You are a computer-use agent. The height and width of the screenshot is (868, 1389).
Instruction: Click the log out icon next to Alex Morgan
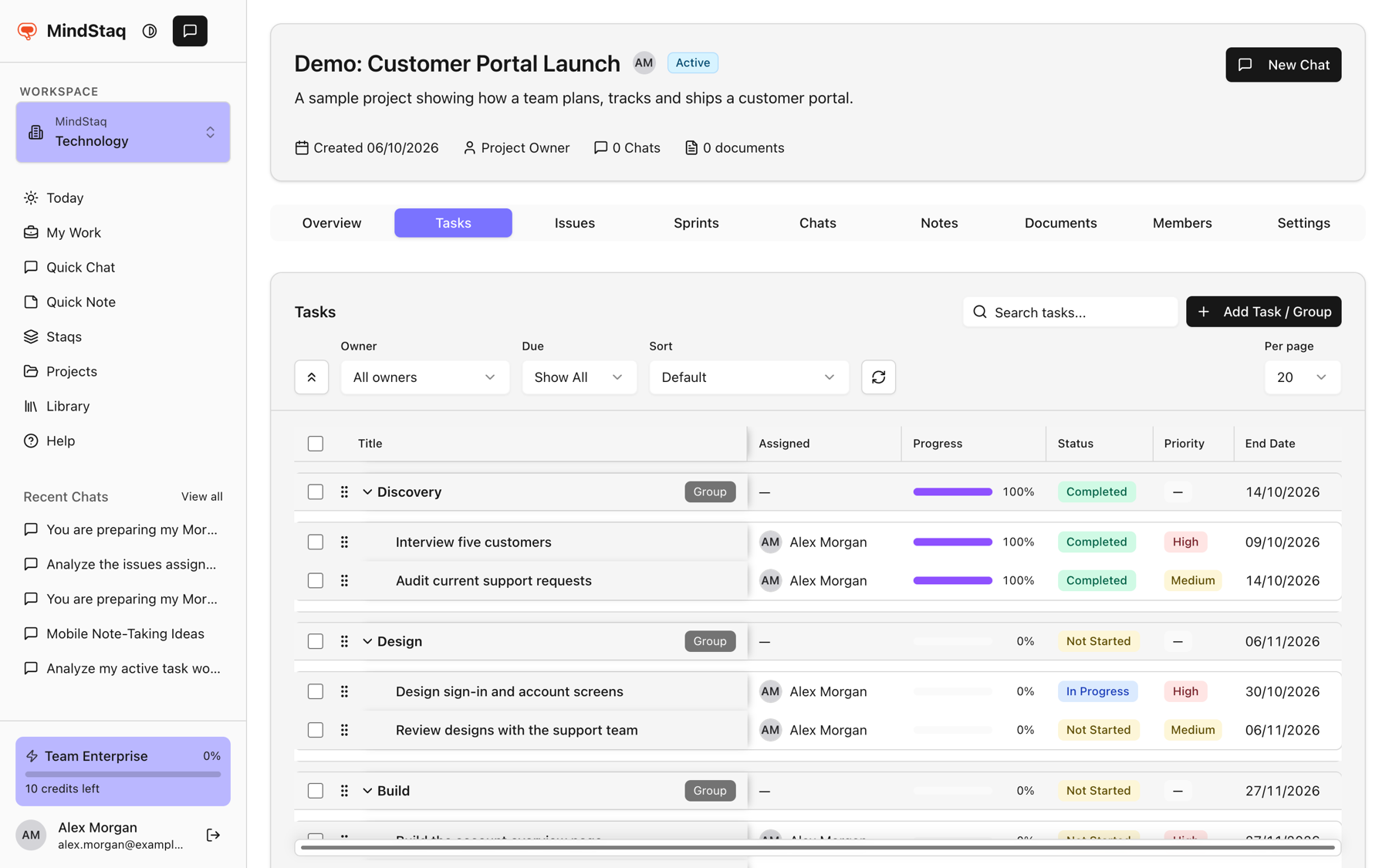pyautogui.click(x=213, y=835)
